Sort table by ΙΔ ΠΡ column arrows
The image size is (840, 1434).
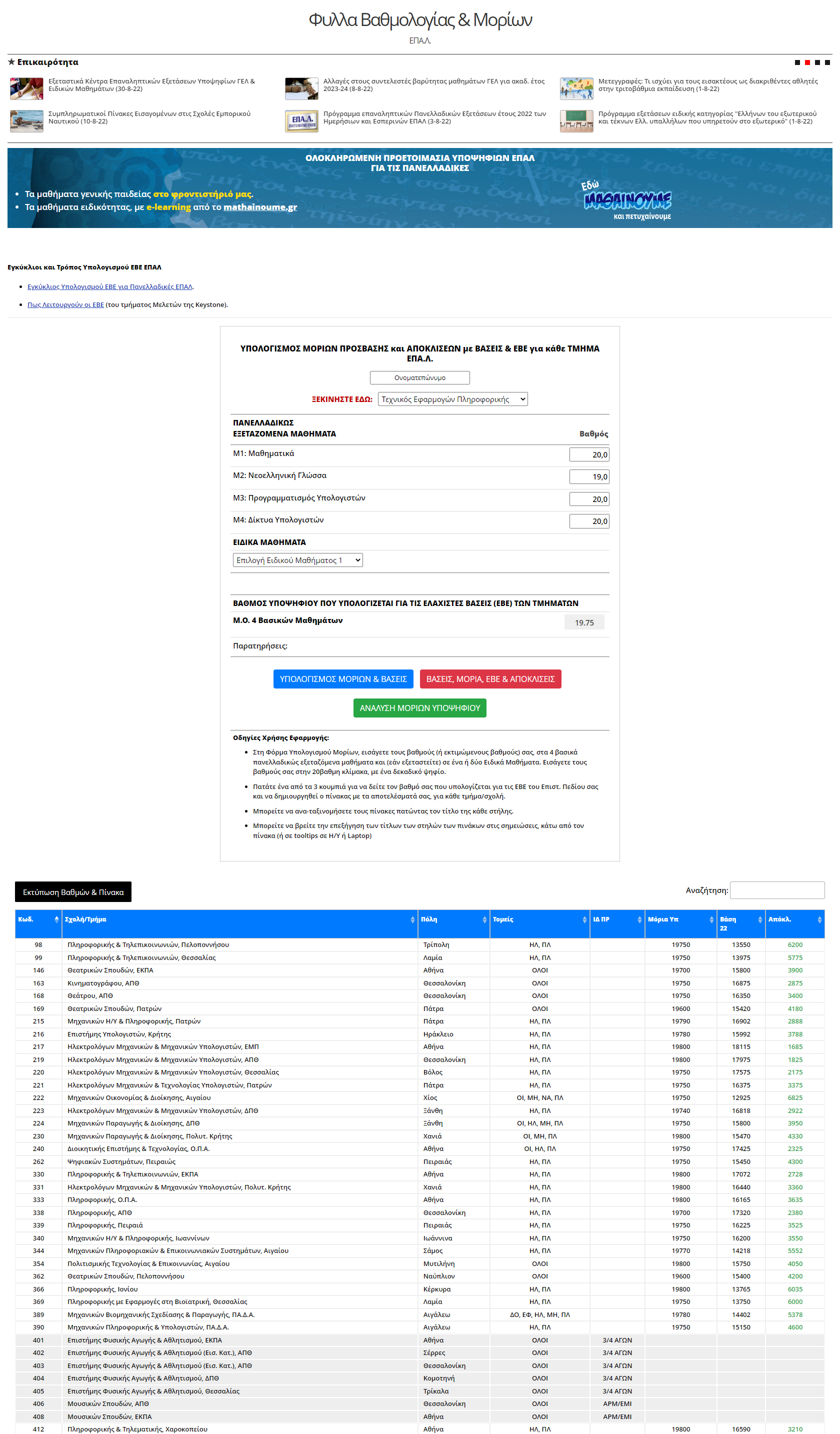[639, 919]
